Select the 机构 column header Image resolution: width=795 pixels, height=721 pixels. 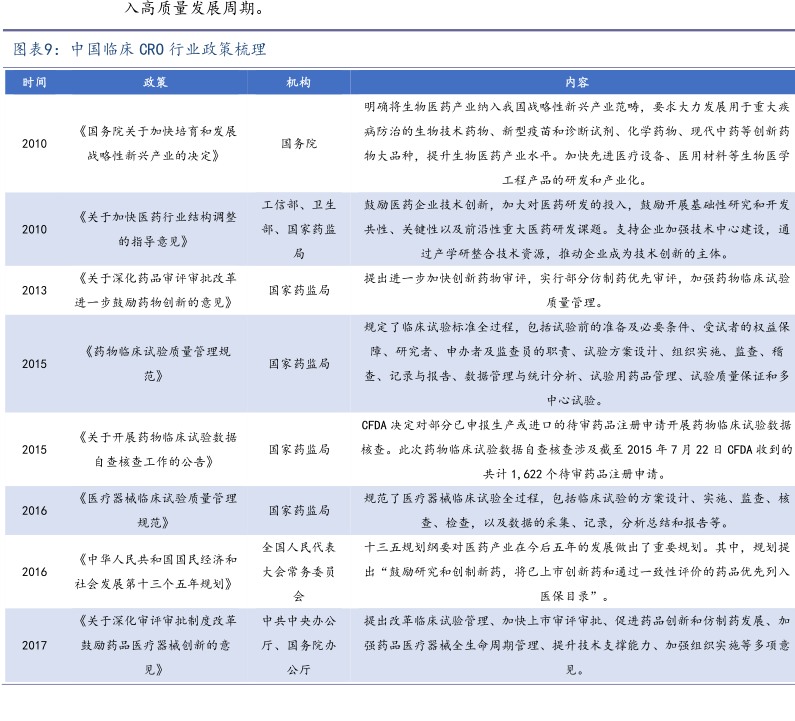point(298,82)
